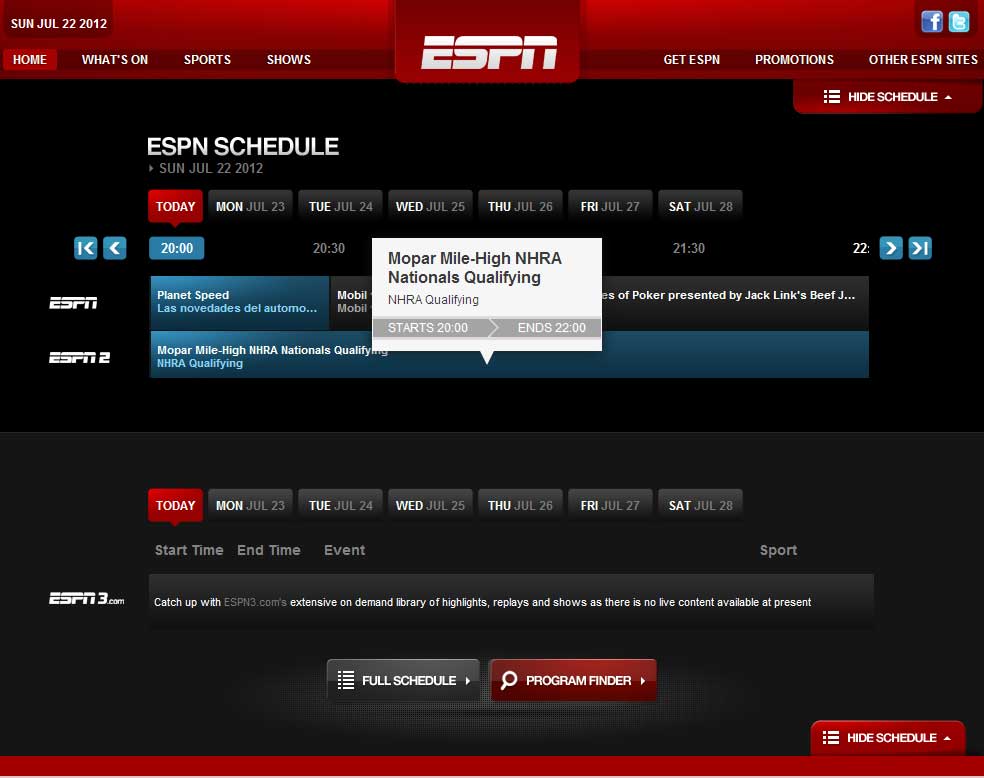Open the Mopar Mile-High NHRA program on ESPN 2
The width and height of the screenshot is (984, 778).
510,354
